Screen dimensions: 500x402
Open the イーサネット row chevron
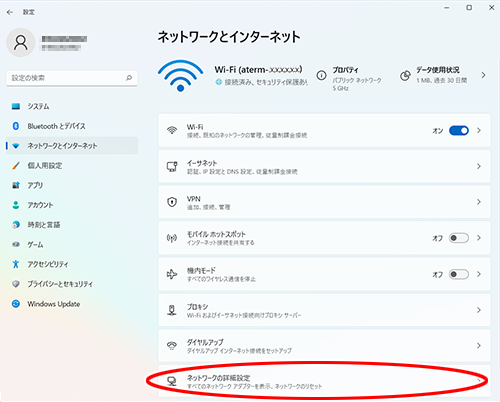[479, 166]
